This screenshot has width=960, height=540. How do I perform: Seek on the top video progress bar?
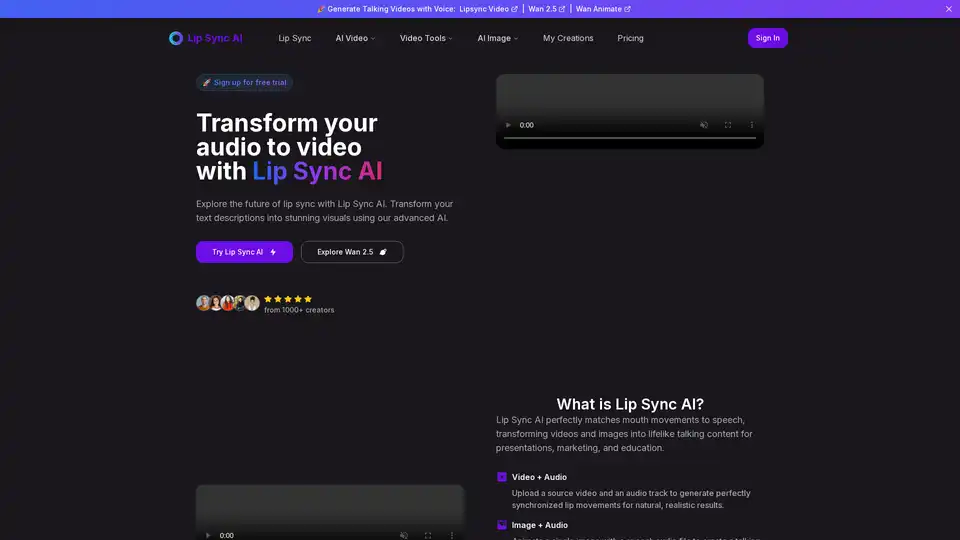point(629,138)
